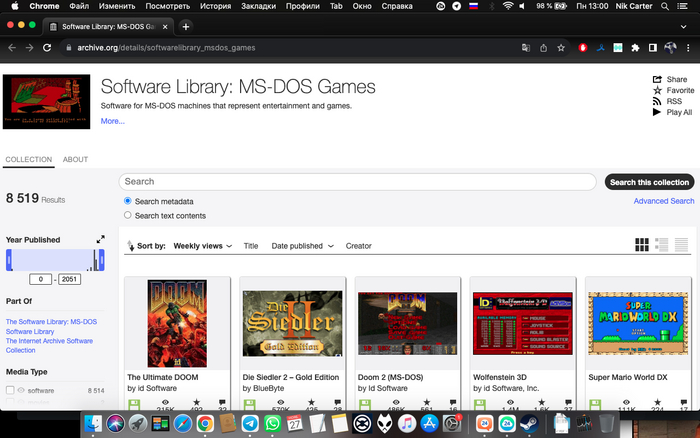Sort by Title
The width and height of the screenshot is (700, 438).
(251, 246)
